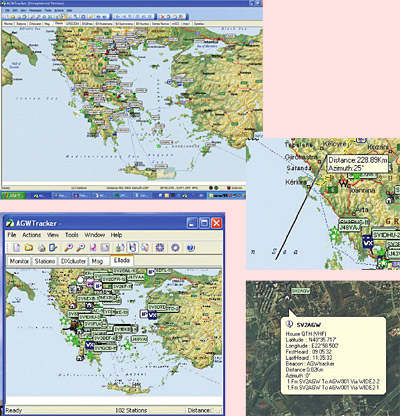
Task: Maximize the small AGWTracker window
Action: click(204, 223)
